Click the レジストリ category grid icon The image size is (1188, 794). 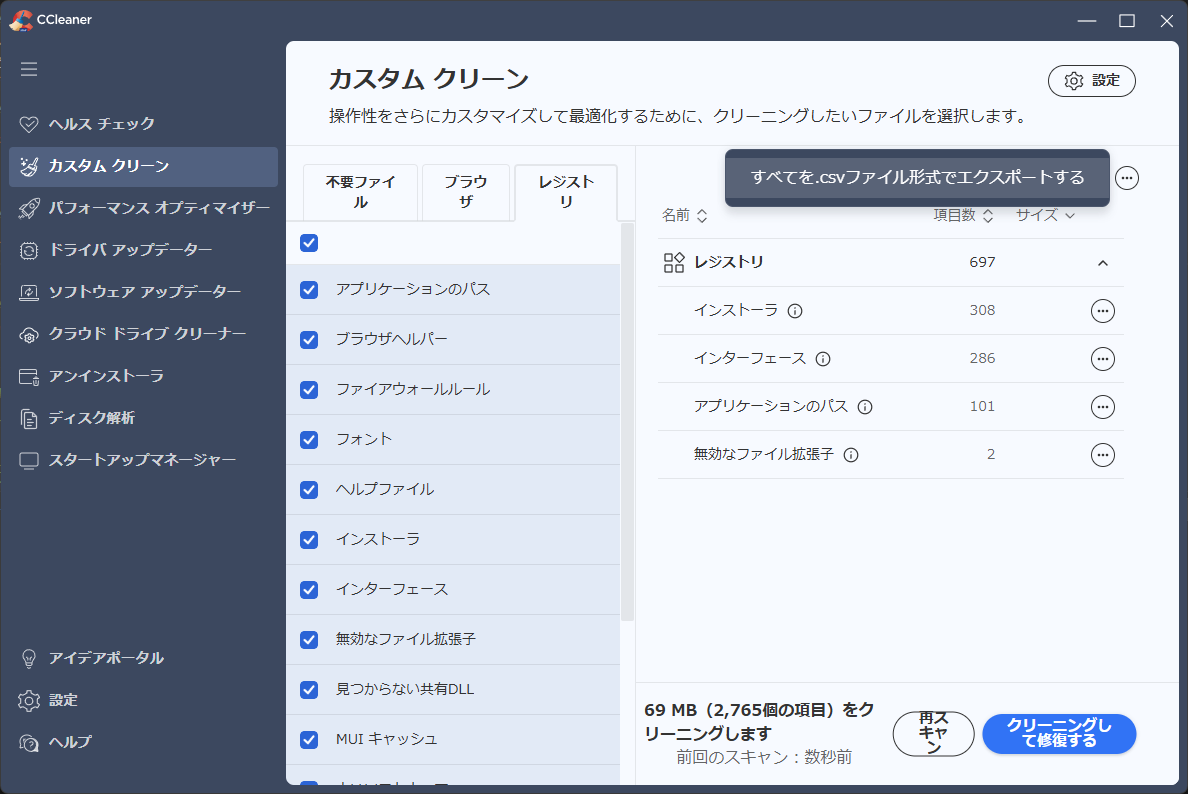[x=674, y=263]
